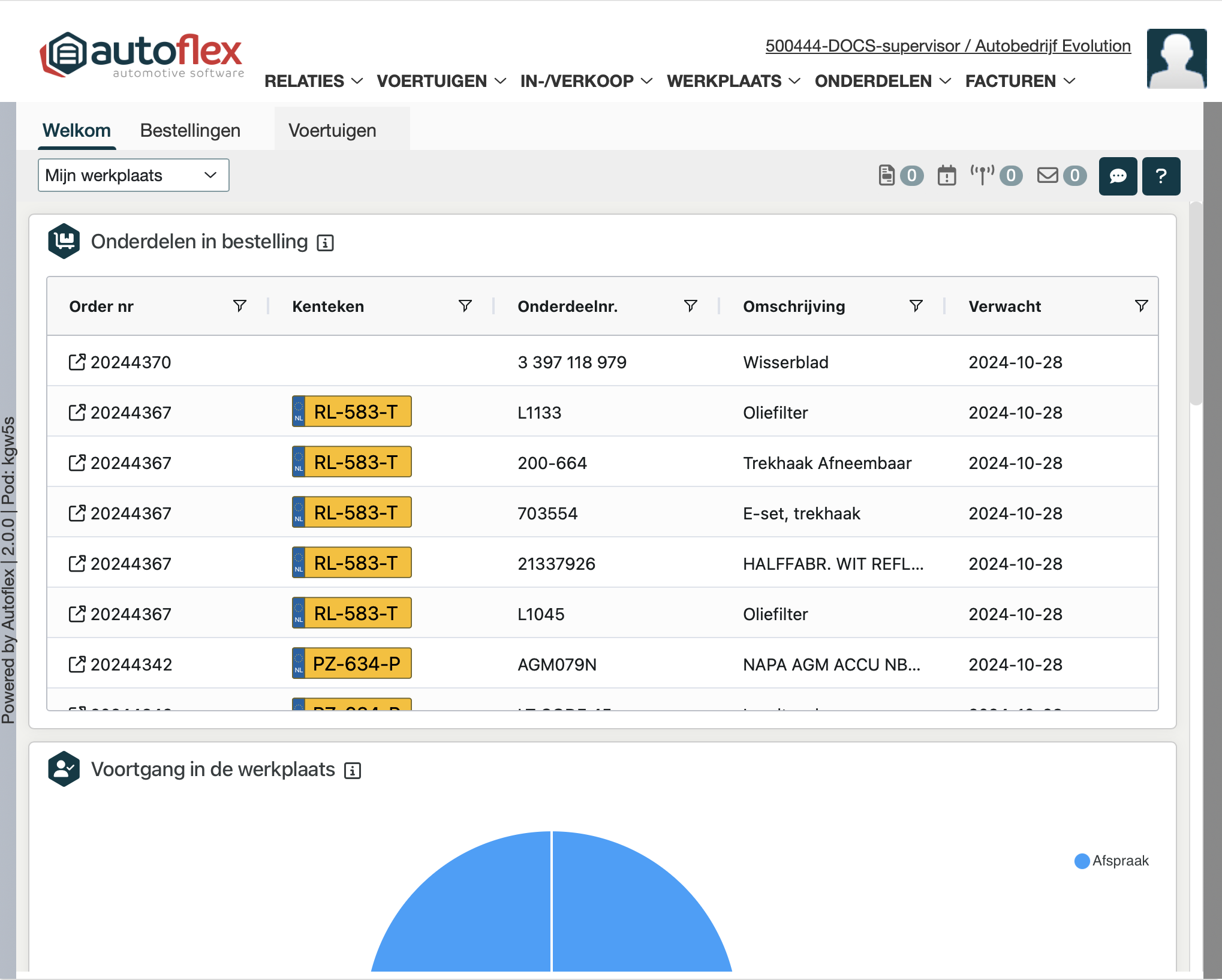1222x980 pixels.
Task: Click the antenna broadcast signal icon
Action: coord(982,175)
